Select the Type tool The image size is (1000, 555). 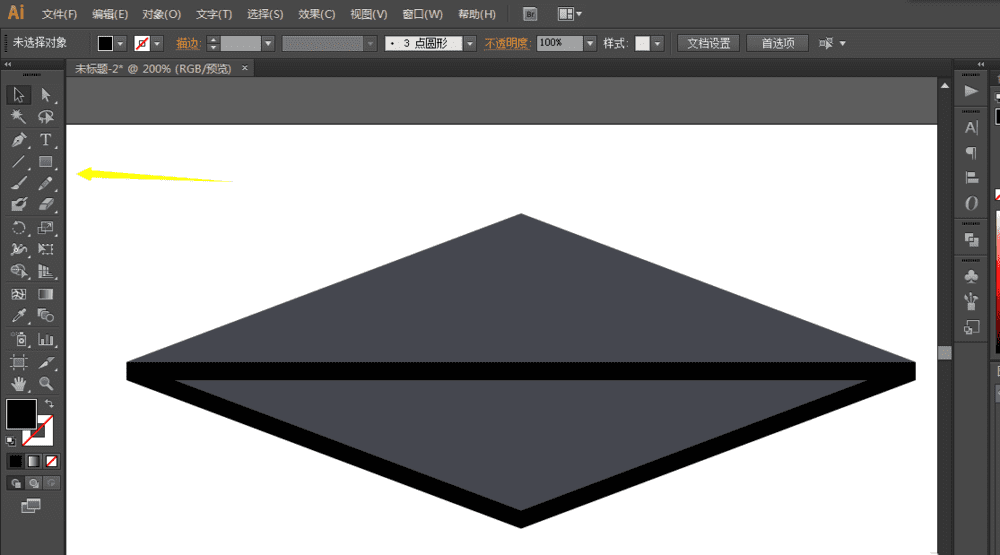click(45, 140)
